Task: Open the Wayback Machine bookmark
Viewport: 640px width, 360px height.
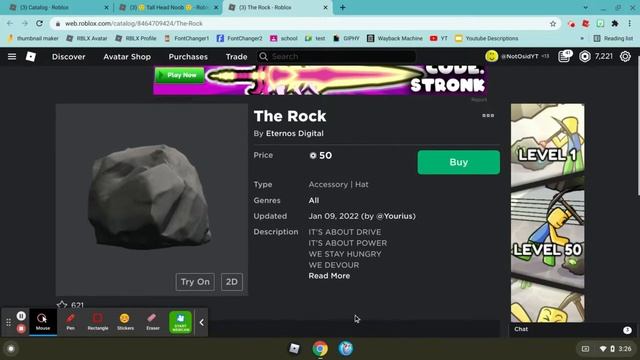Action: [x=395, y=38]
